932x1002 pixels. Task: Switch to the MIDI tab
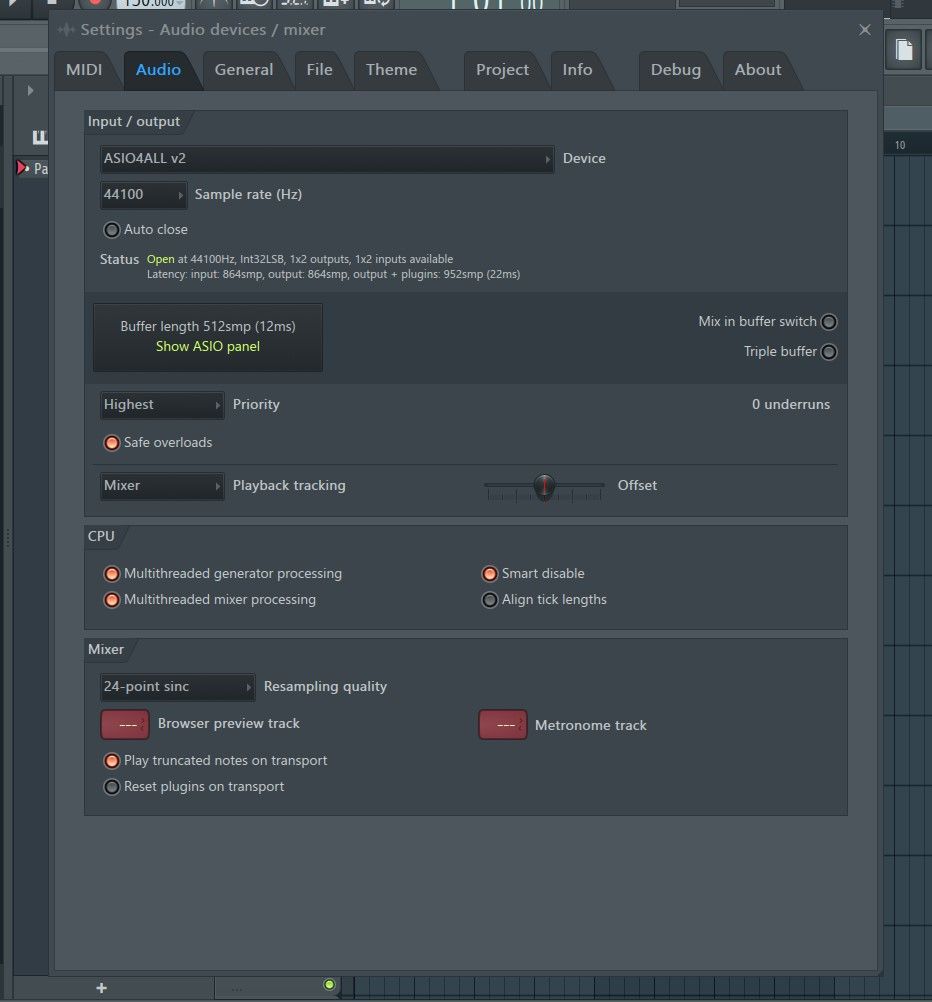tap(84, 70)
